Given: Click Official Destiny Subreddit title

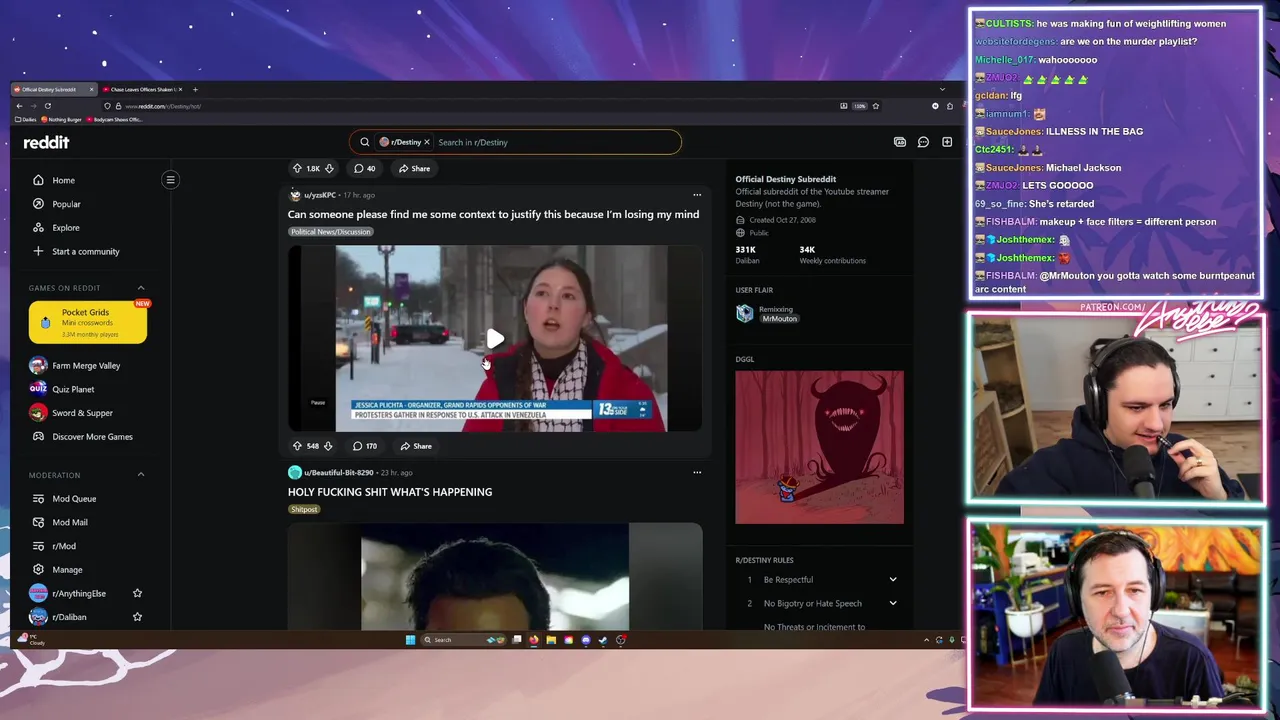Looking at the screenshot, I should 786,179.
